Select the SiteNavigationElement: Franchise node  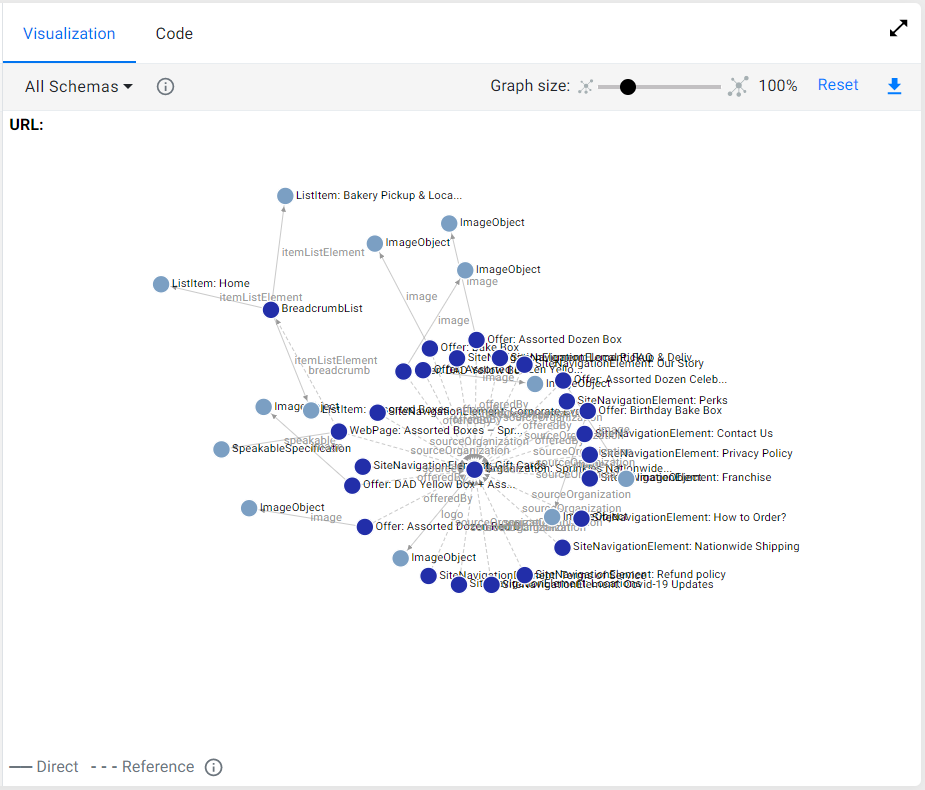590,478
